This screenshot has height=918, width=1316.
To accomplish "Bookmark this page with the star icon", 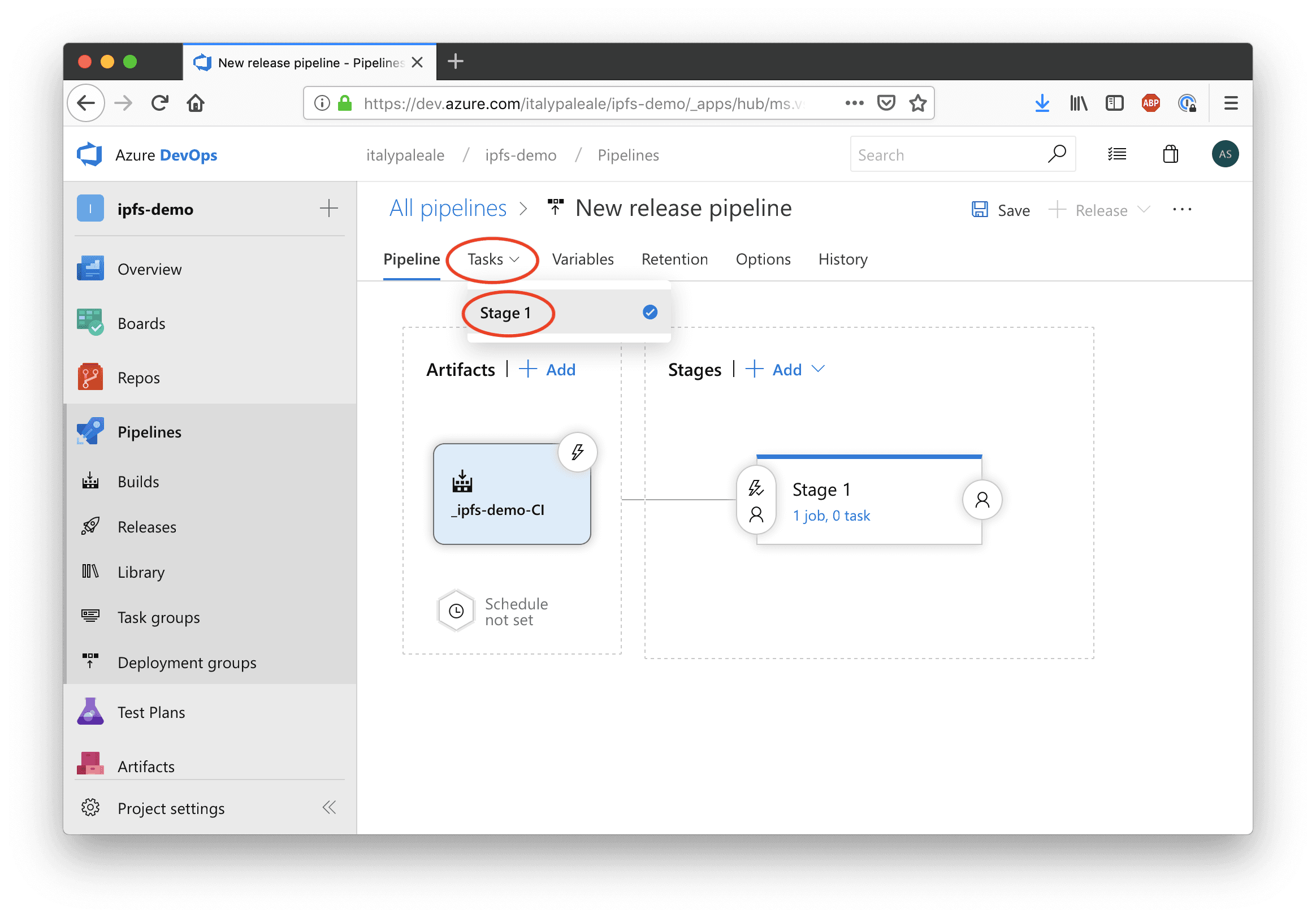I will [918, 103].
